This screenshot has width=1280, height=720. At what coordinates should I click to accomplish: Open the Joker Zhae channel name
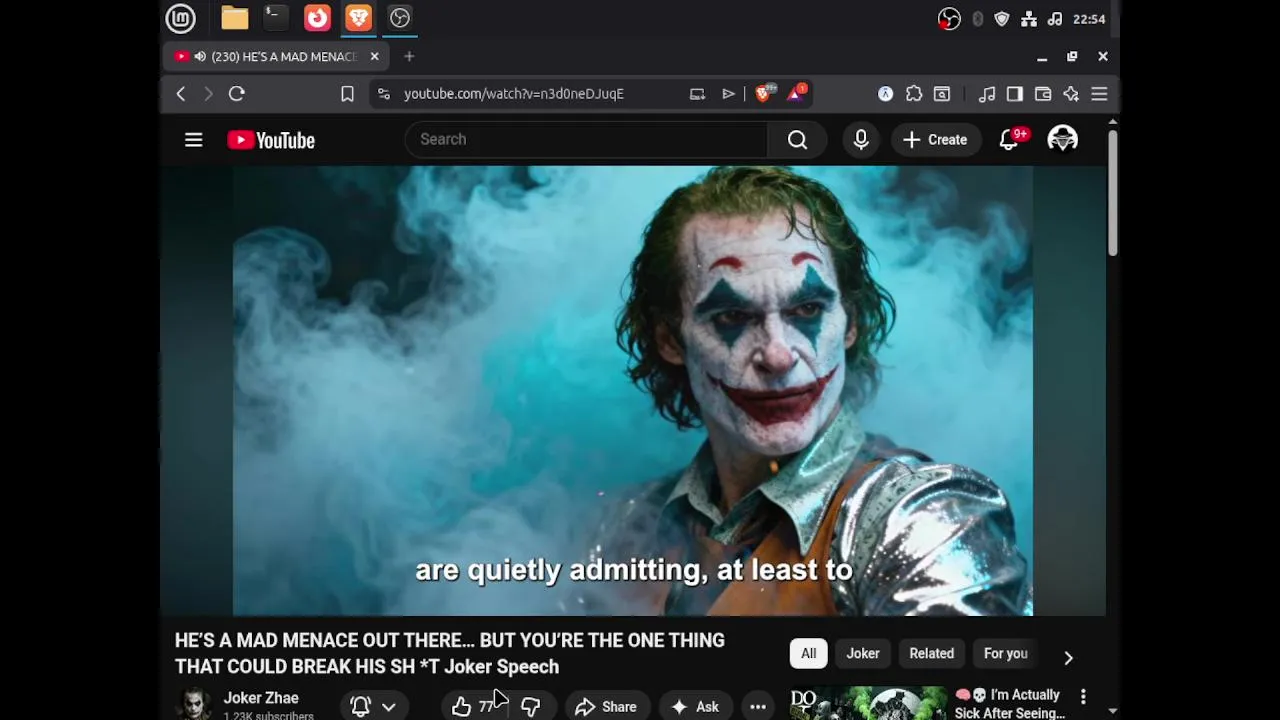click(261, 698)
